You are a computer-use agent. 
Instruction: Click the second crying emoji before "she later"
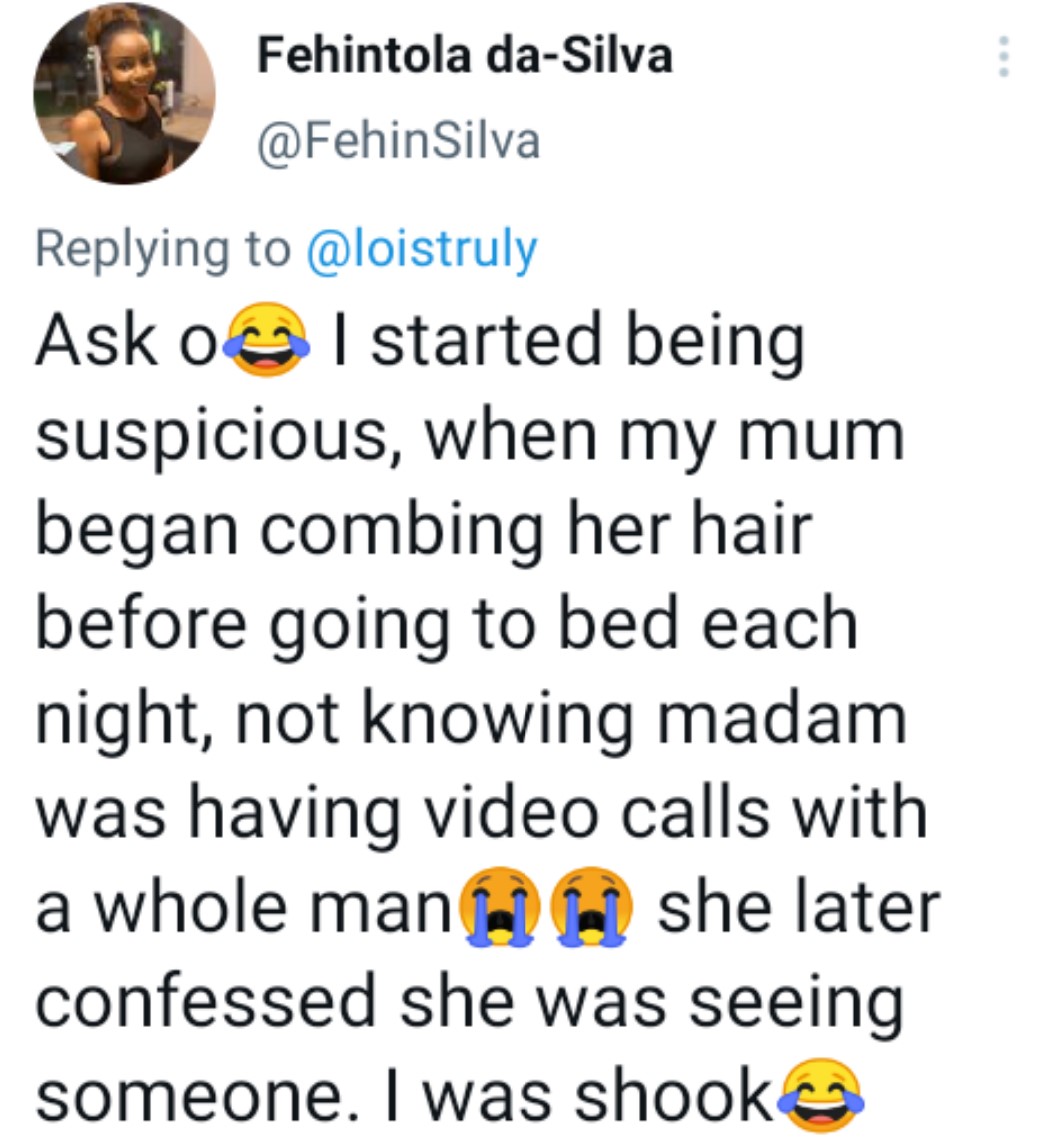pos(594,906)
